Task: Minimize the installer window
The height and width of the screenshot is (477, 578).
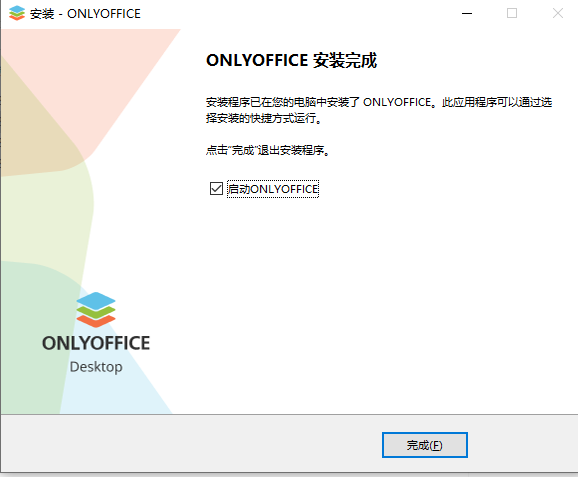Action: pyautogui.click(x=467, y=14)
